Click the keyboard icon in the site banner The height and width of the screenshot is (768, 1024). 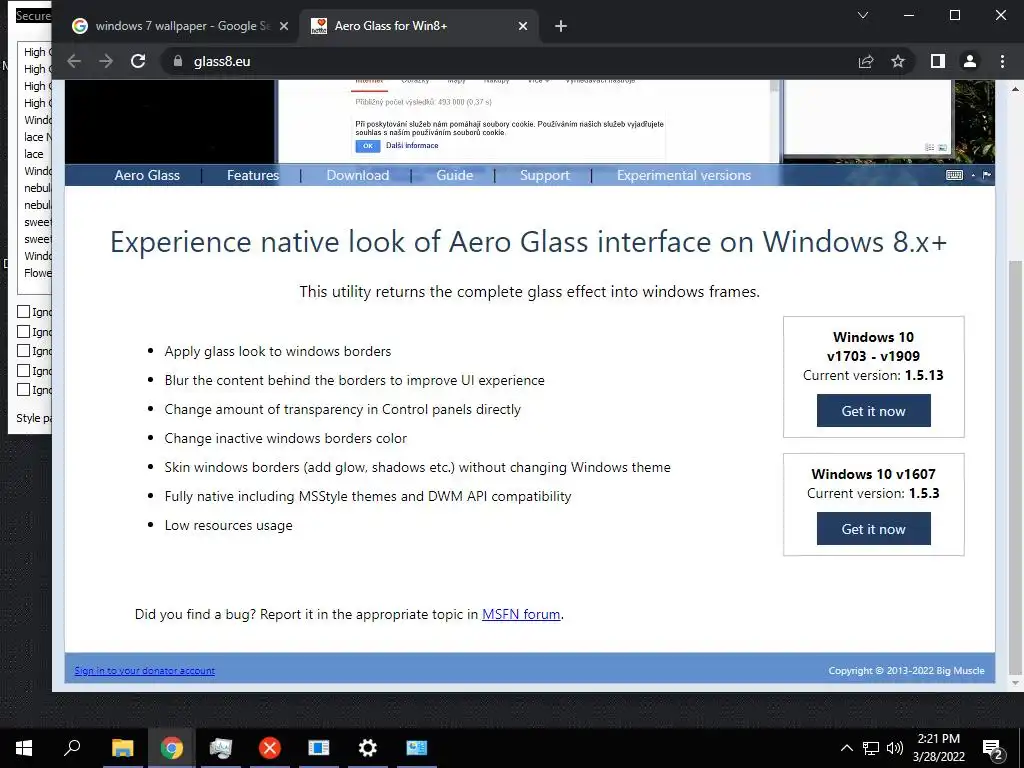coord(954,175)
